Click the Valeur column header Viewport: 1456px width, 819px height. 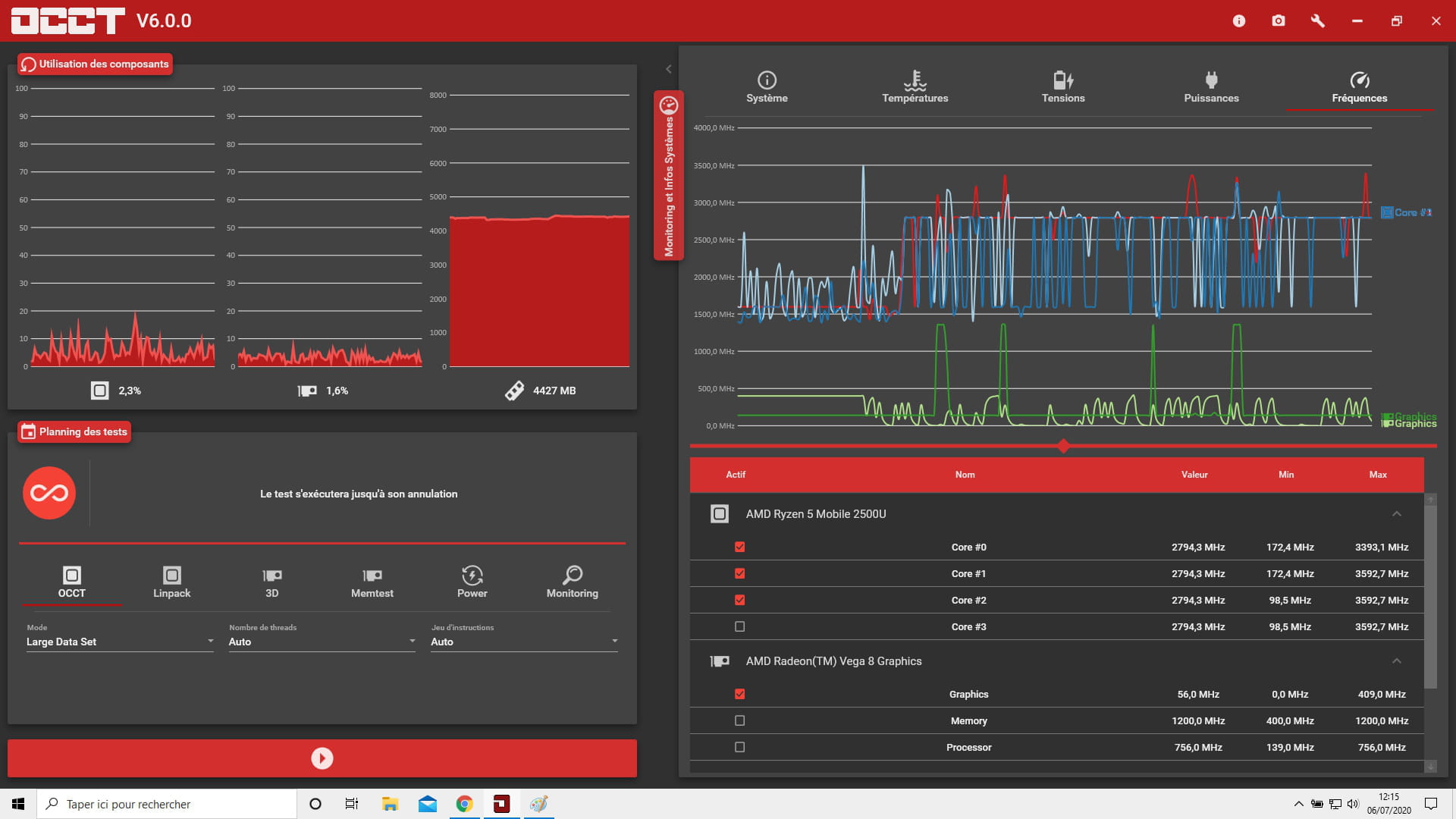(x=1194, y=475)
